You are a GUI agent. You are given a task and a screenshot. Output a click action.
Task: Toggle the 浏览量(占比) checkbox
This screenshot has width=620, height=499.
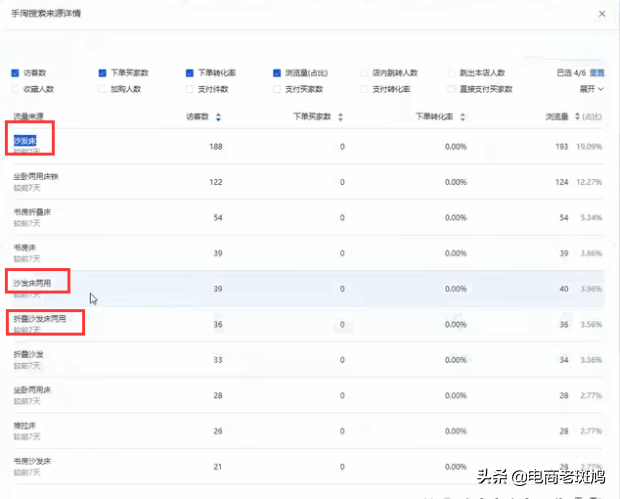click(x=277, y=73)
